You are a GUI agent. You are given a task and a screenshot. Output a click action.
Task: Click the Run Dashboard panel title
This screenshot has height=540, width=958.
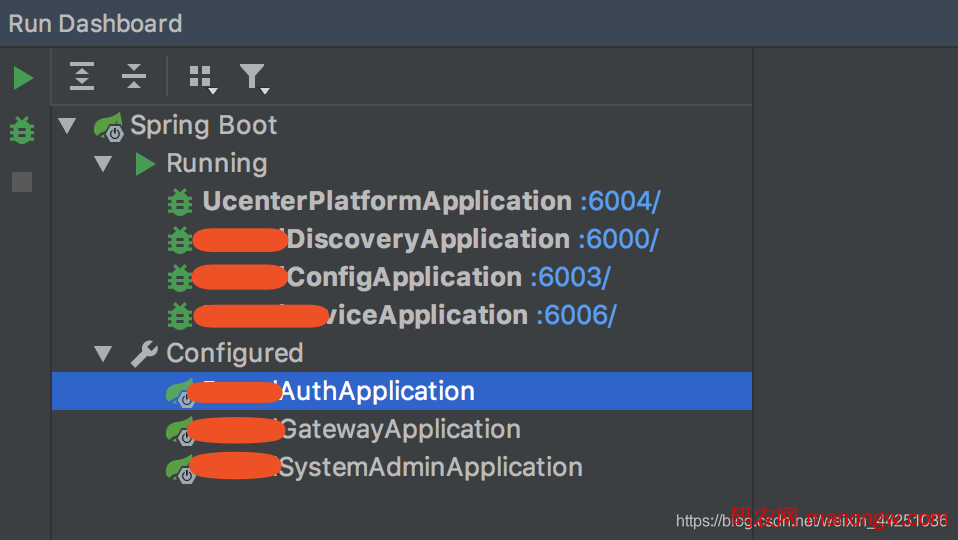(95, 23)
